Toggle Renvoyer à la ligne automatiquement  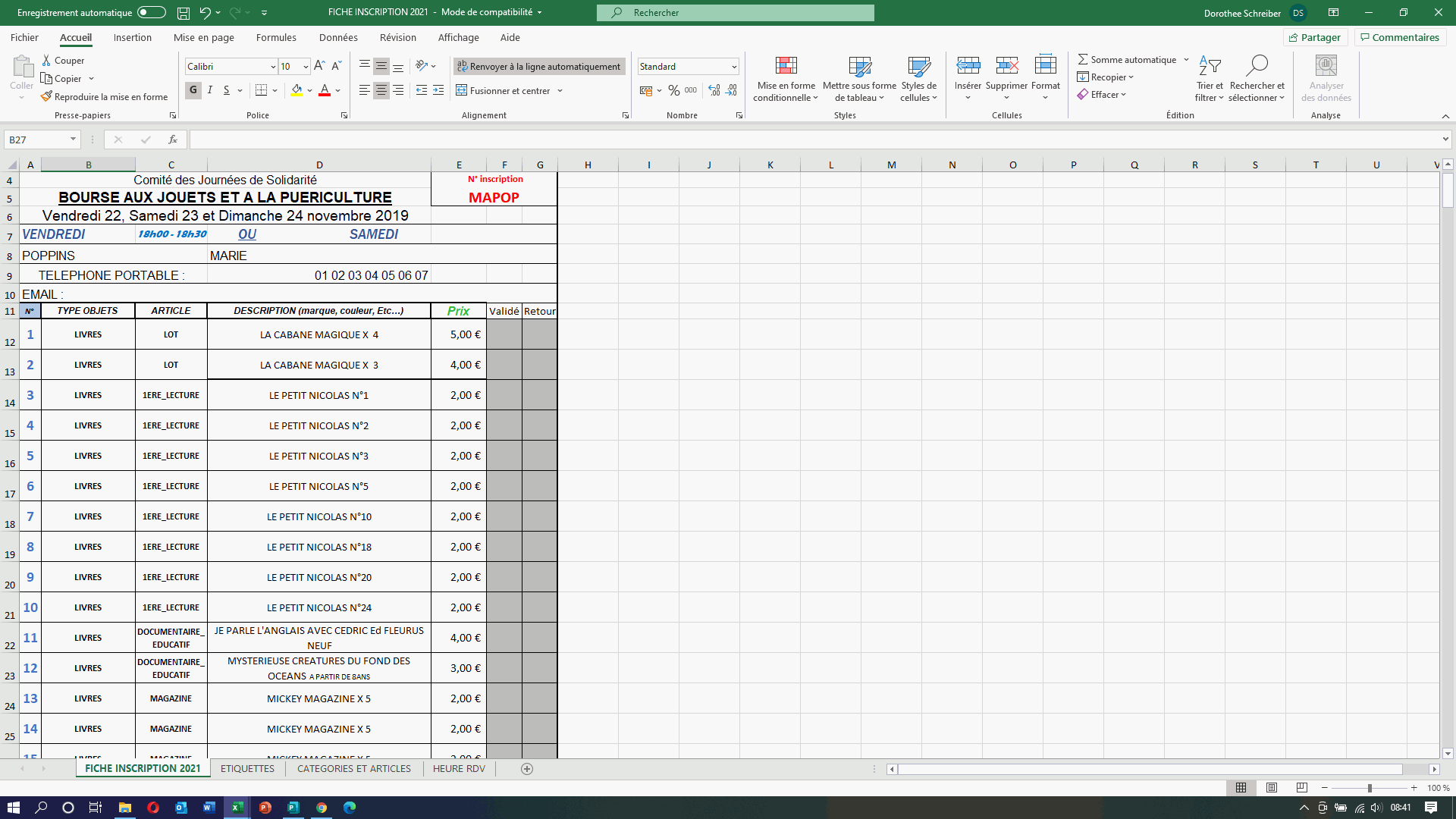click(539, 67)
